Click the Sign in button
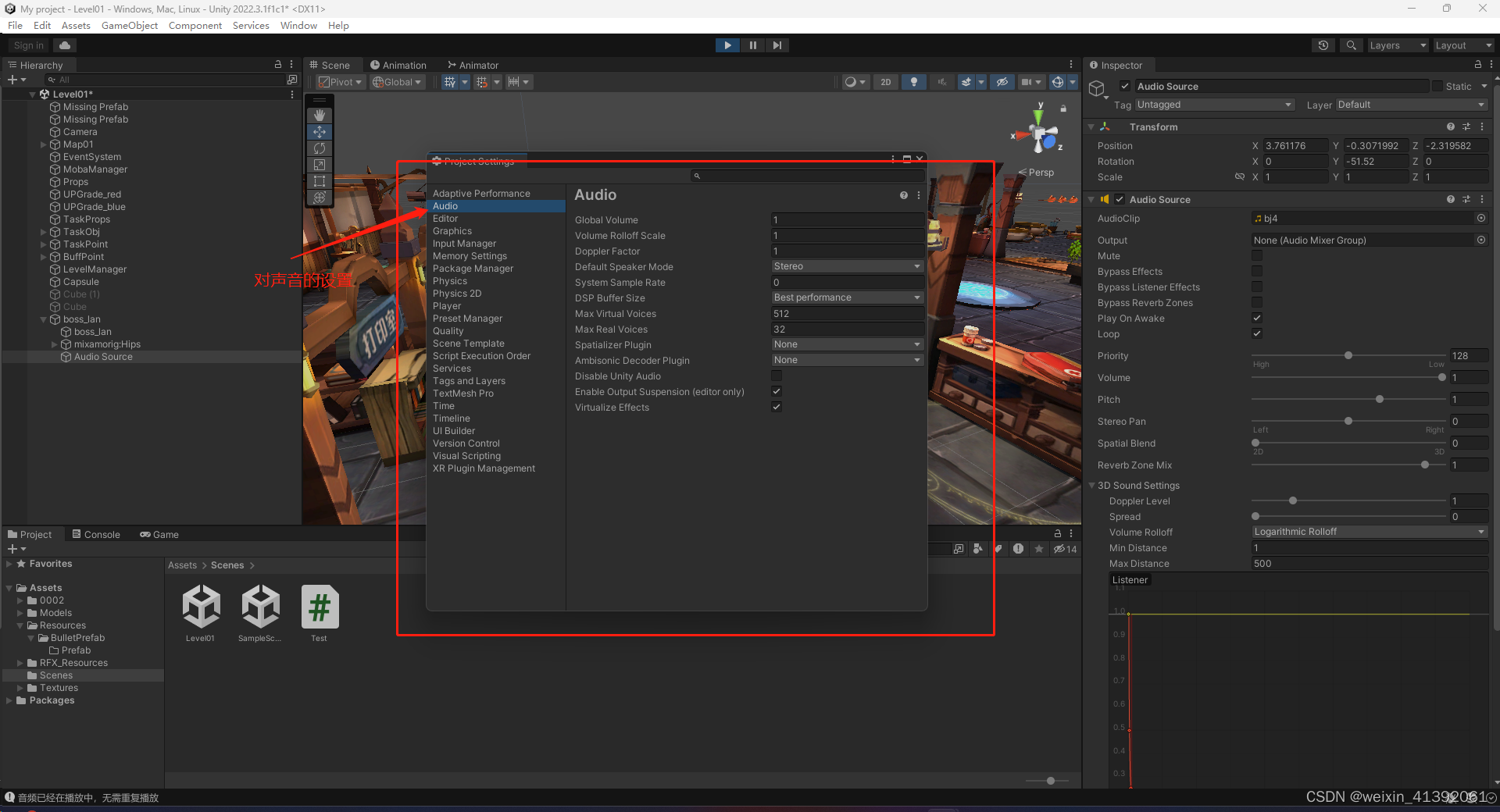Viewport: 1500px width, 812px height. 29,45
